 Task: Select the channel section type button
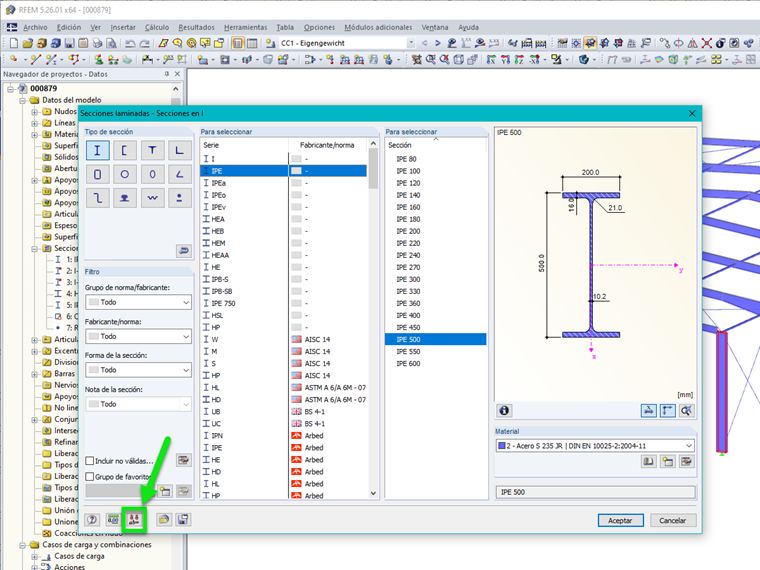125,150
